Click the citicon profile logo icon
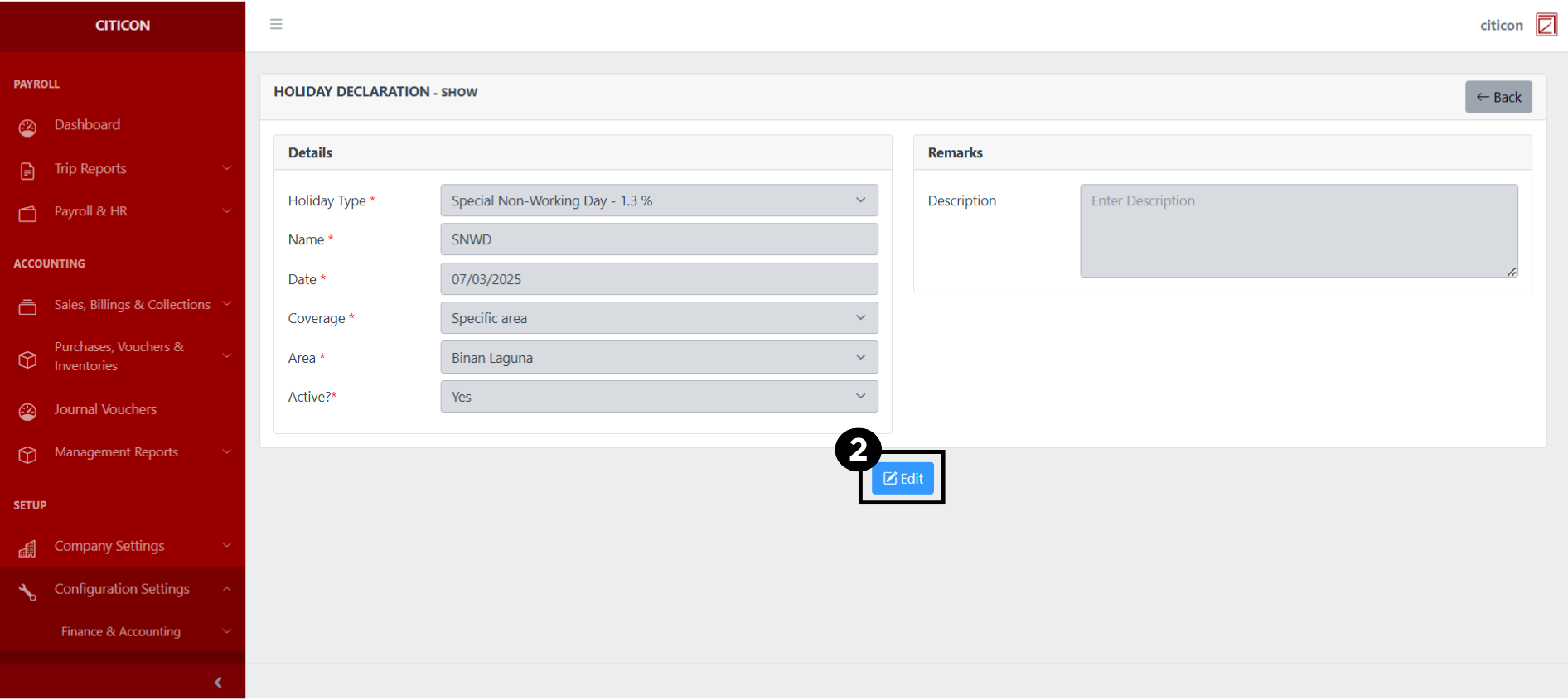The height and width of the screenshot is (700, 1568). pos(1546,25)
